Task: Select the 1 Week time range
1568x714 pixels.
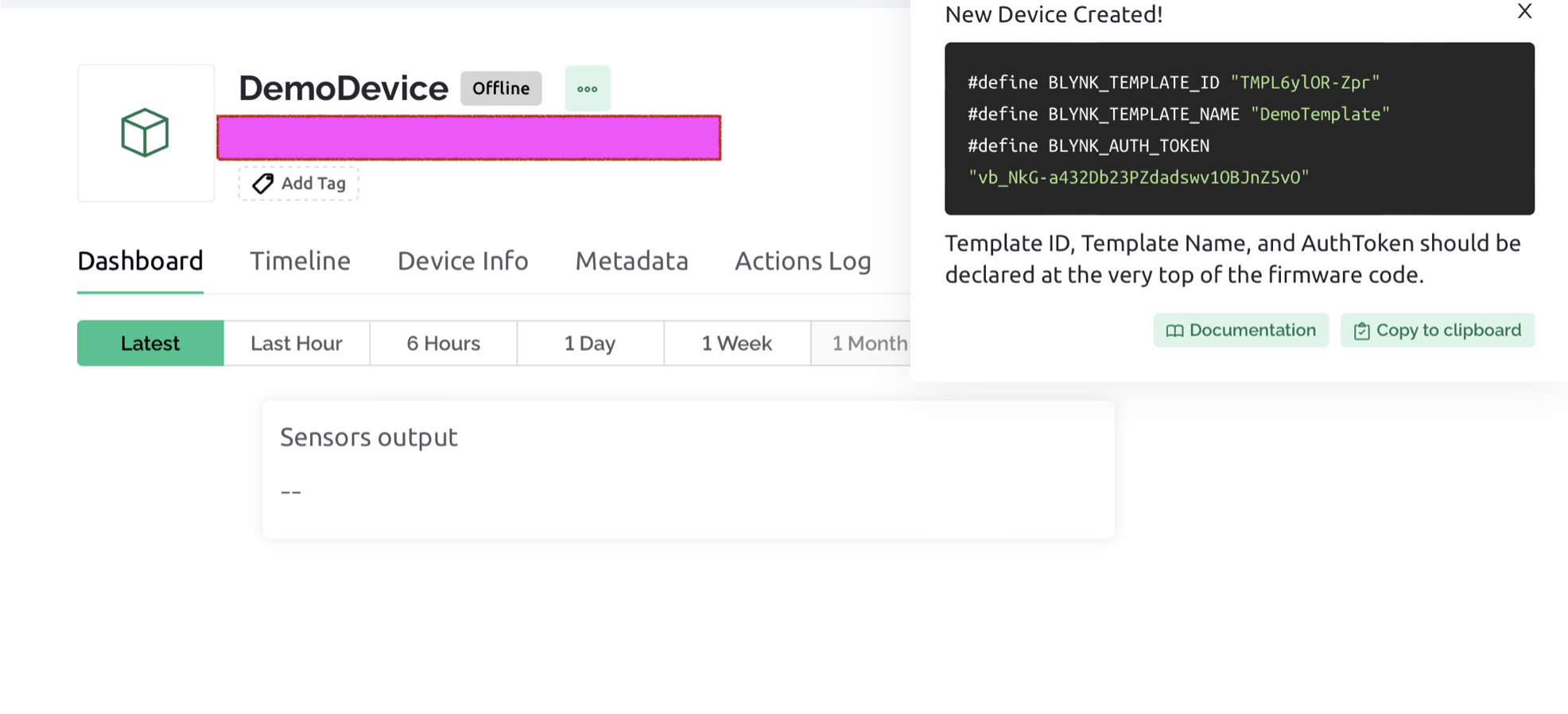Action: [x=737, y=343]
